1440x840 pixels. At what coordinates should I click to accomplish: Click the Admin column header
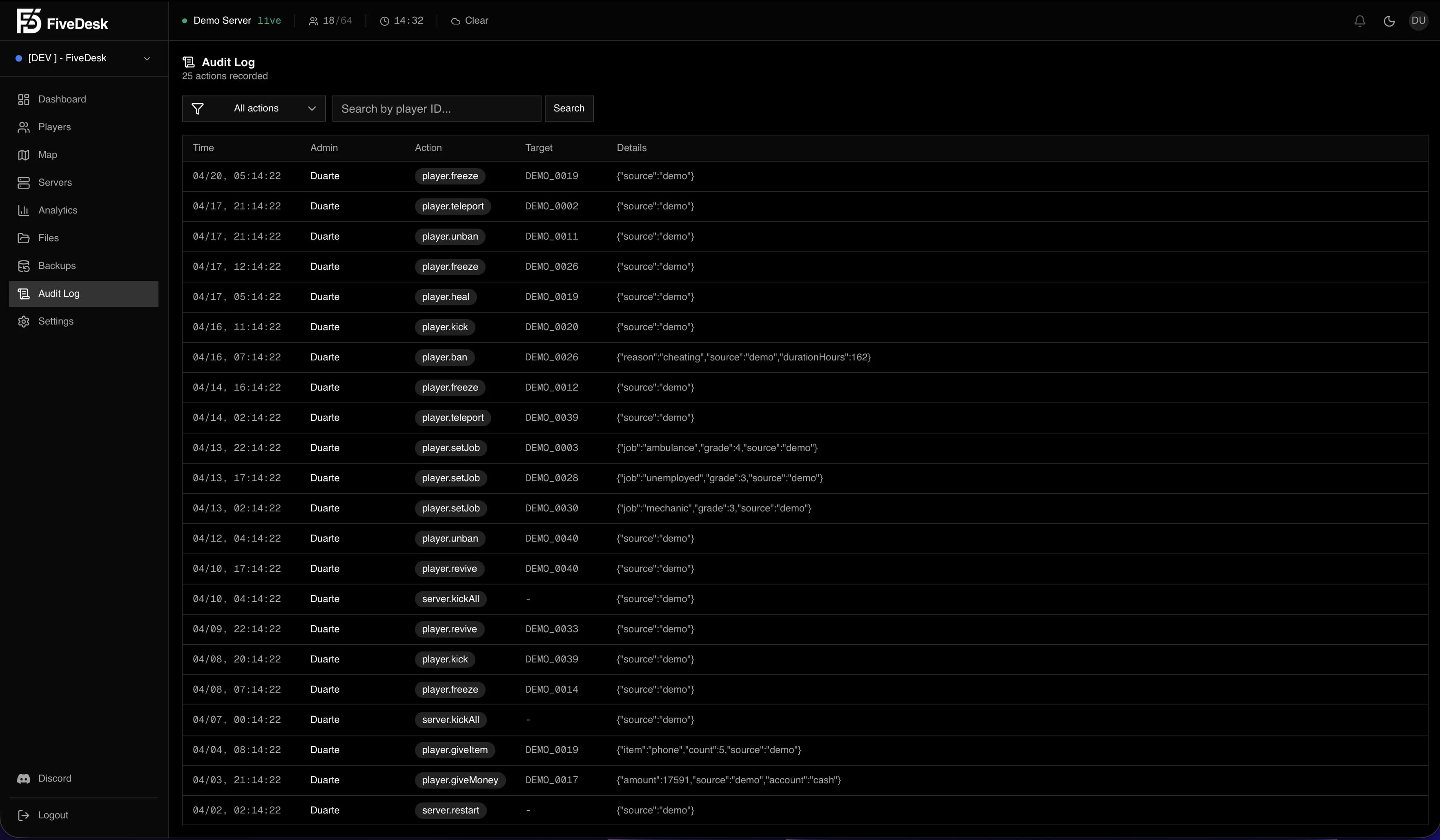pos(324,148)
